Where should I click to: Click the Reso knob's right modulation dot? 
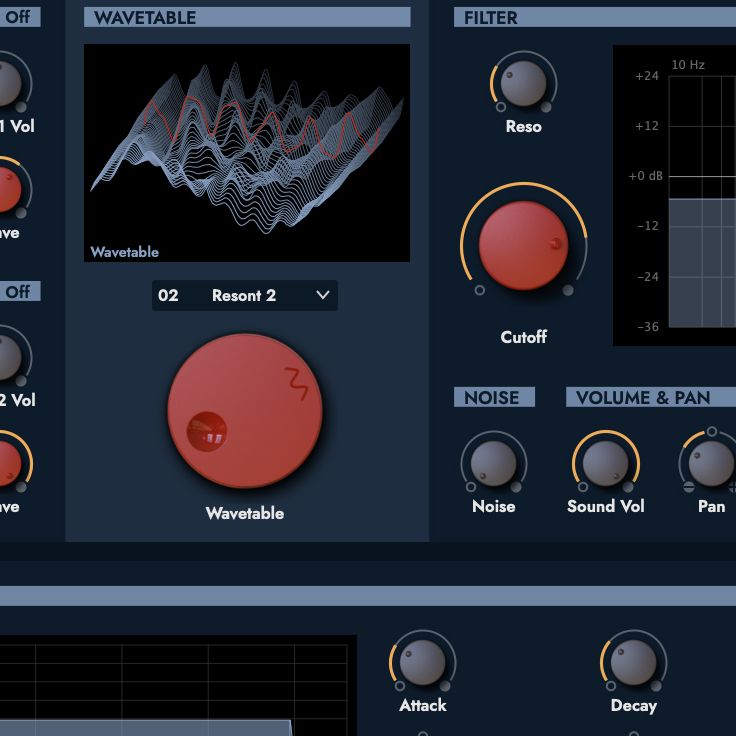point(546,107)
